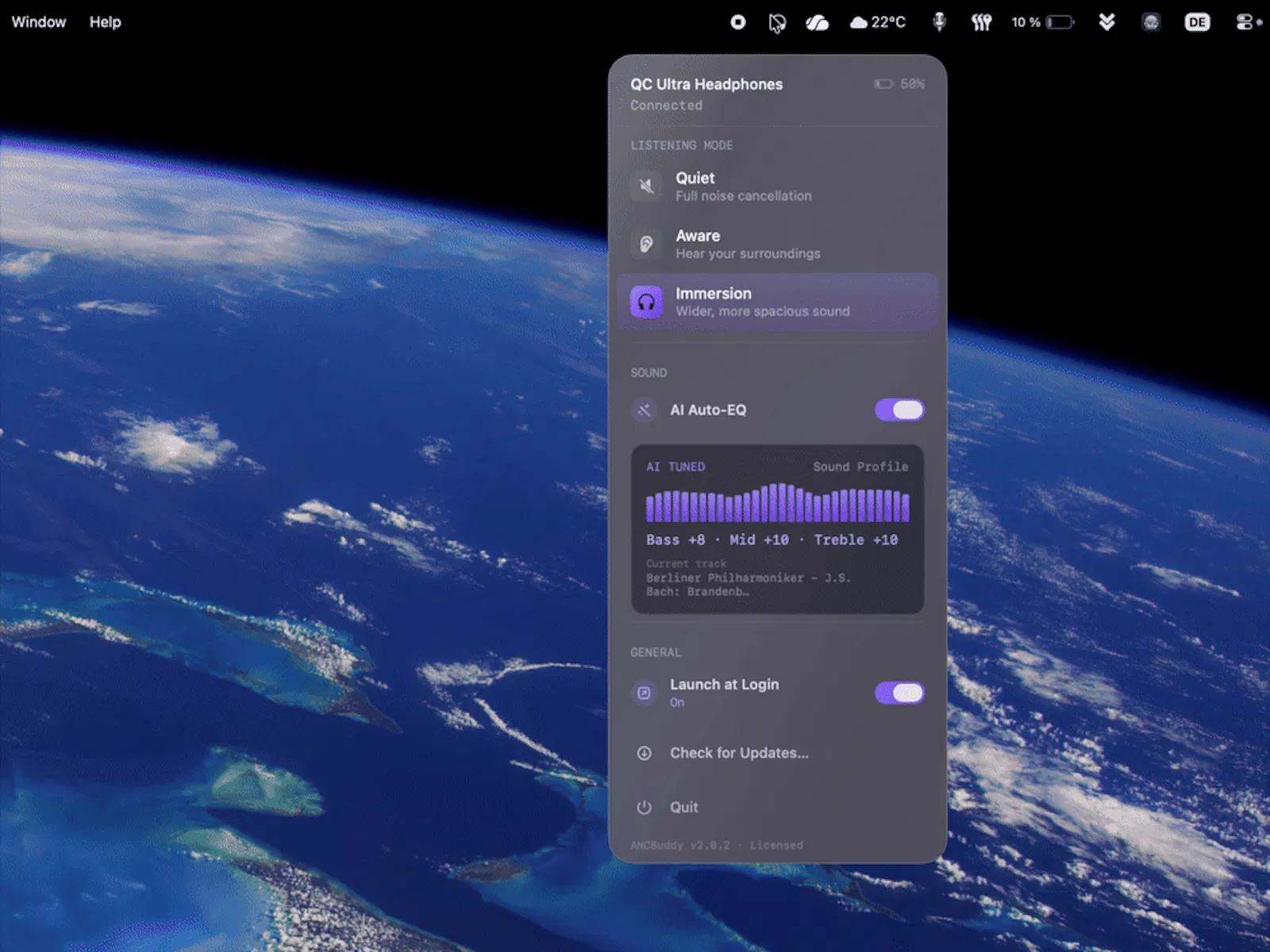Open the cloud sync menu bar icon
This screenshot has width=1270, height=952.
(x=818, y=22)
